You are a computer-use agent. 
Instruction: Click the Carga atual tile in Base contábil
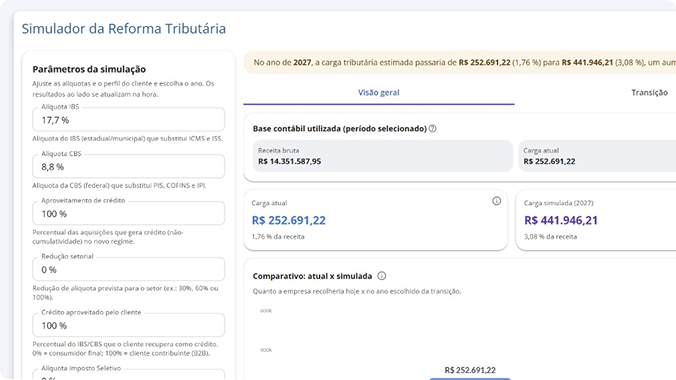pyautogui.click(x=597, y=156)
